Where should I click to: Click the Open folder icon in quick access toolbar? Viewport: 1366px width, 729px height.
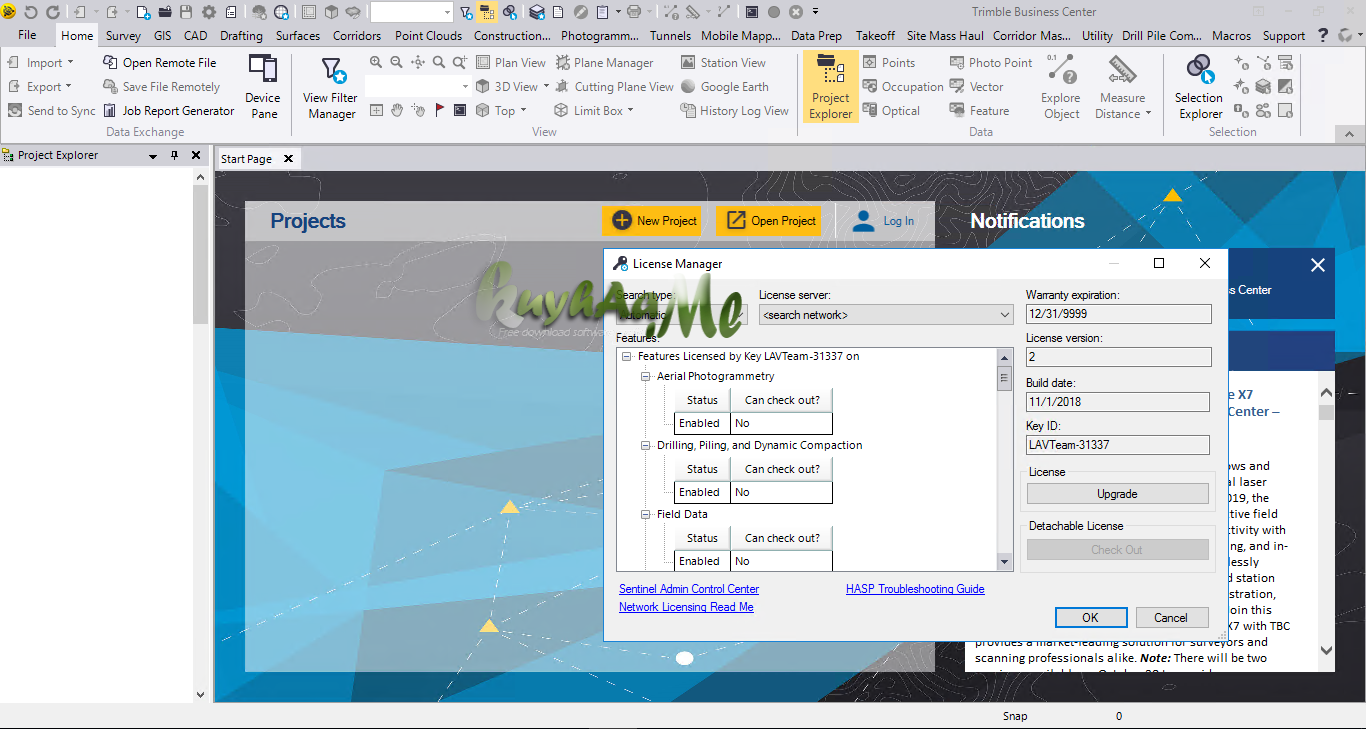pyautogui.click(x=164, y=12)
